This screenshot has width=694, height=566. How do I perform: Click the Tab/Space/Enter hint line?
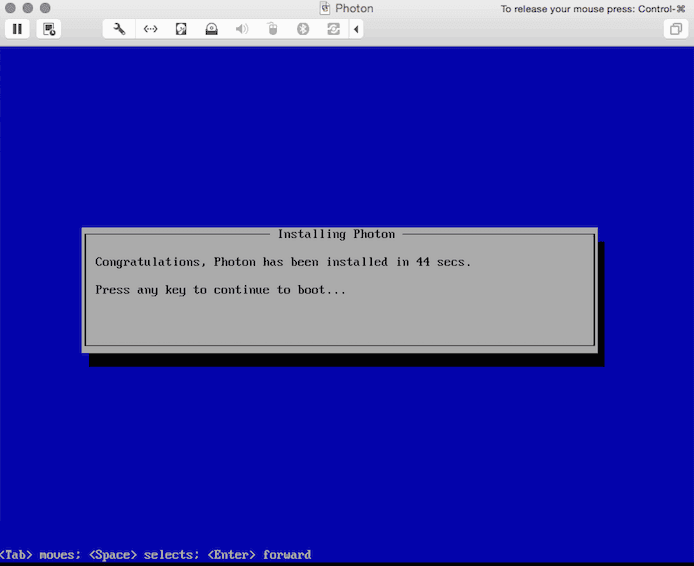156,555
